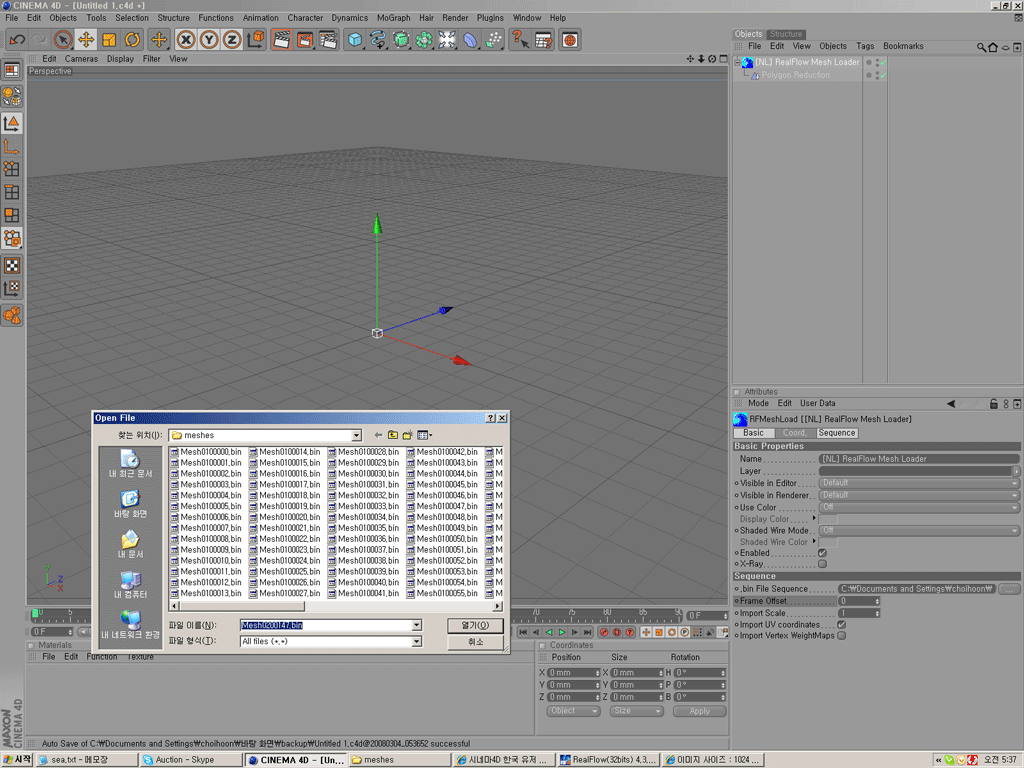This screenshot has height=768, width=1024.
Task: Switch the coordinate system icon
Action: (x=256, y=40)
